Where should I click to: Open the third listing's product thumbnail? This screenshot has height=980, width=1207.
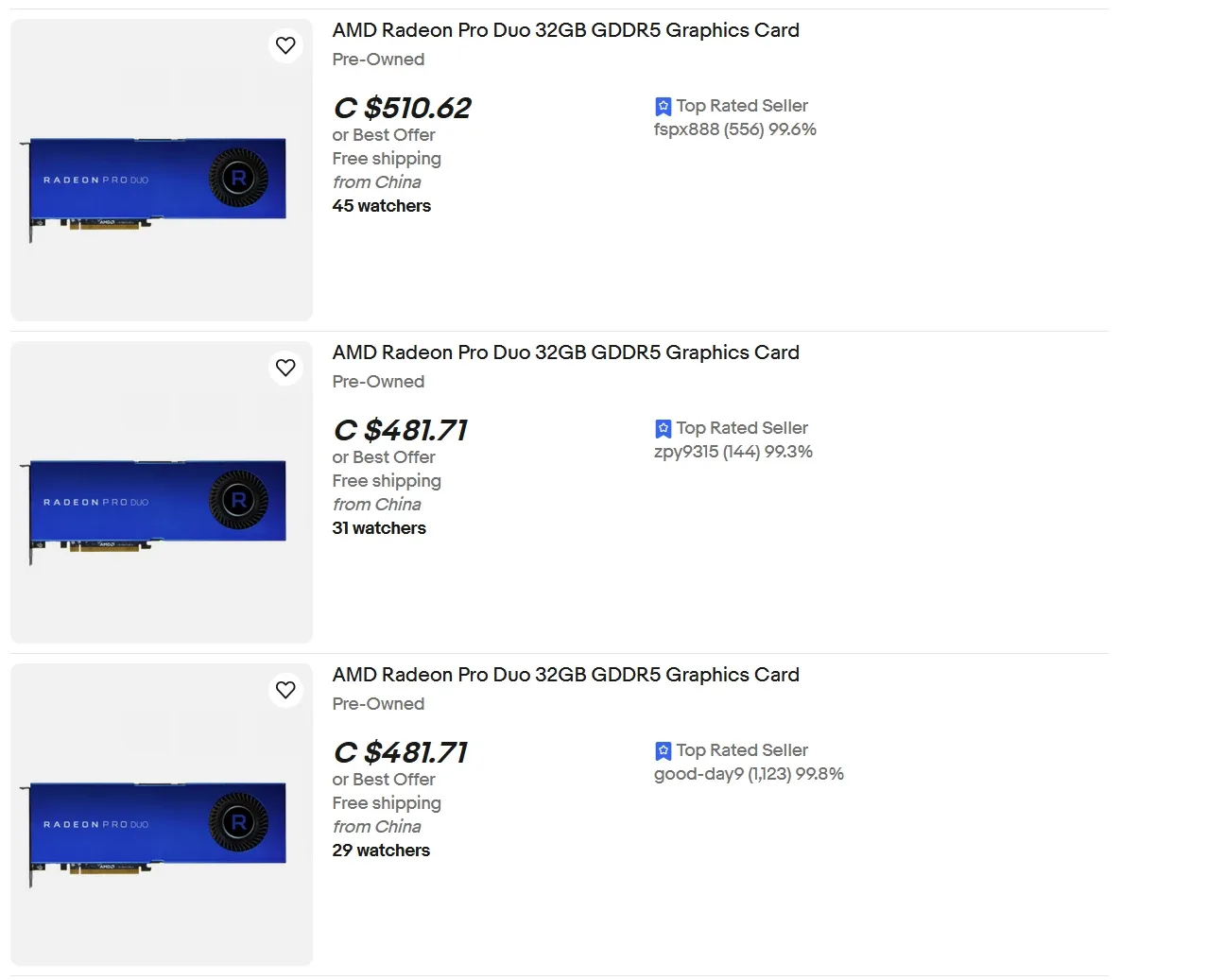point(161,815)
